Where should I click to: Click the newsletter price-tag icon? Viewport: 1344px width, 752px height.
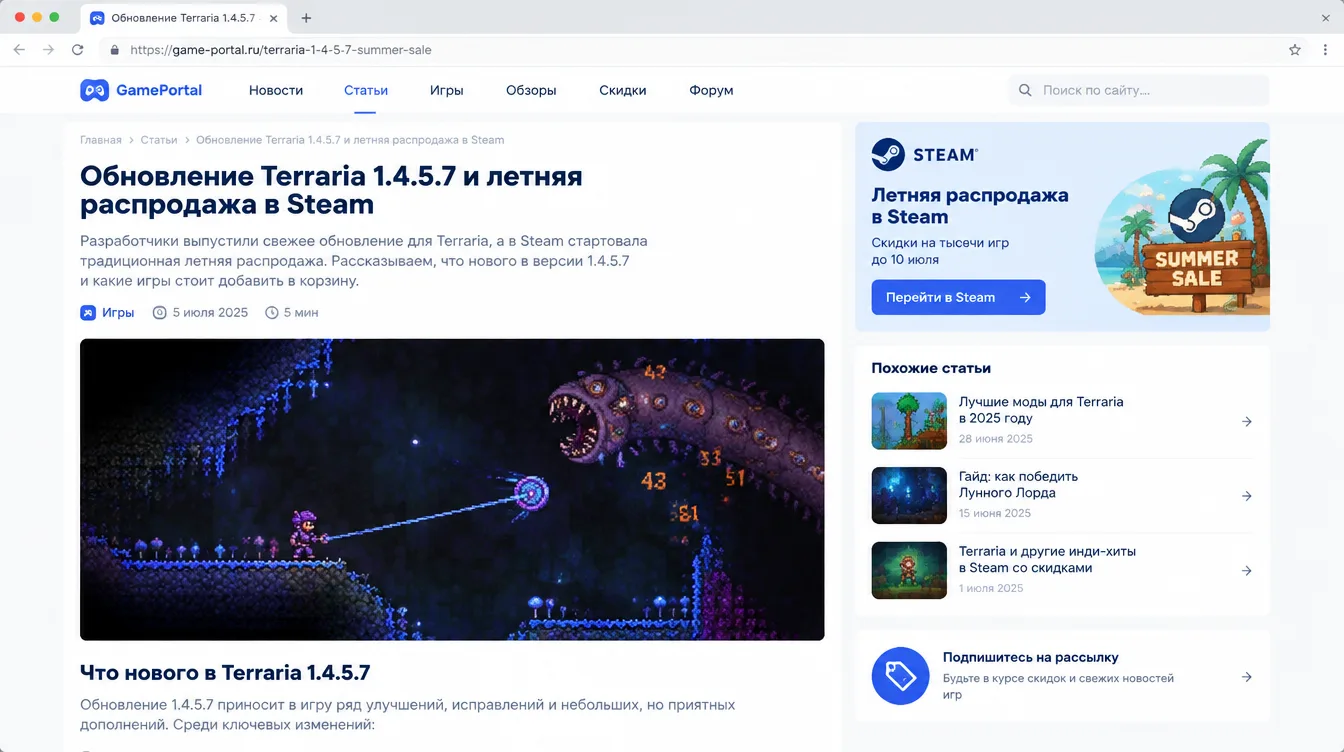coord(901,676)
